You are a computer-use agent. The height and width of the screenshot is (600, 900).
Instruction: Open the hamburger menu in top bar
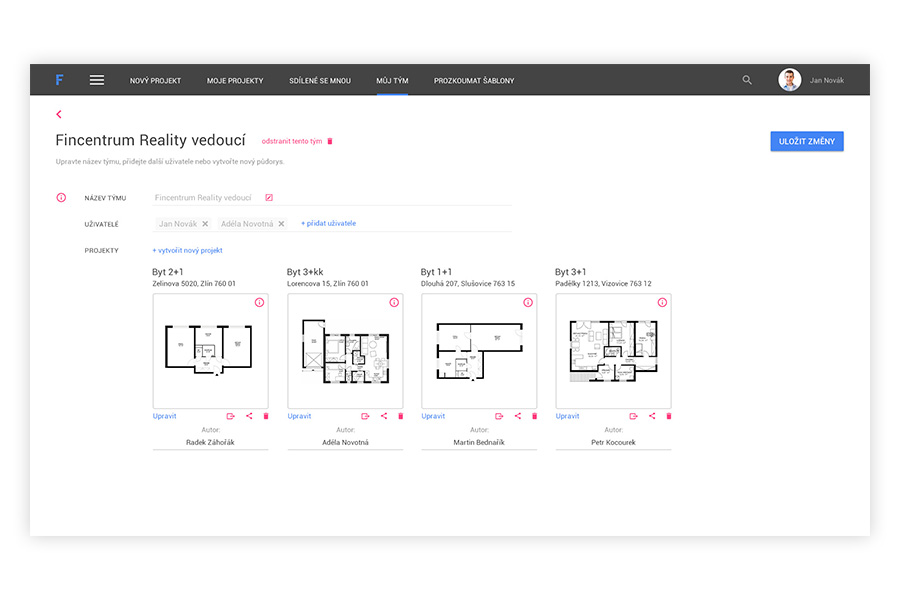coord(97,80)
